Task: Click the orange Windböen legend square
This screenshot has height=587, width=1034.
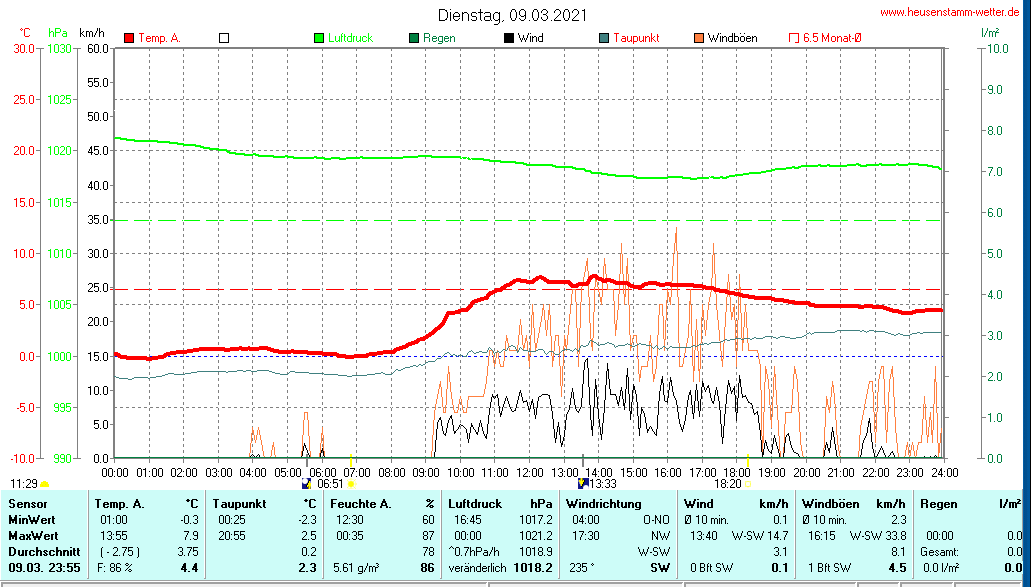Action: [698, 38]
